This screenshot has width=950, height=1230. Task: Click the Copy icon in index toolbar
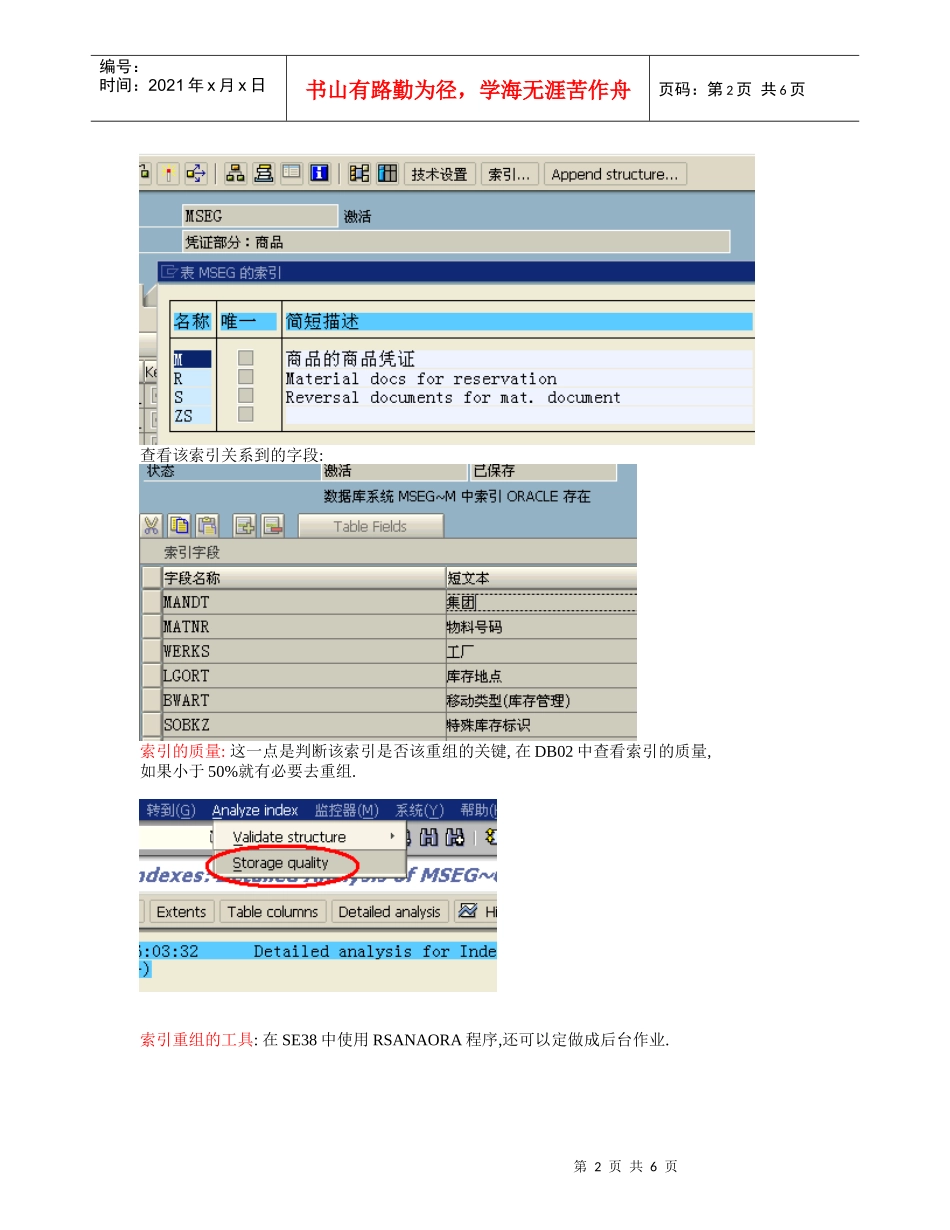pyautogui.click(x=179, y=525)
